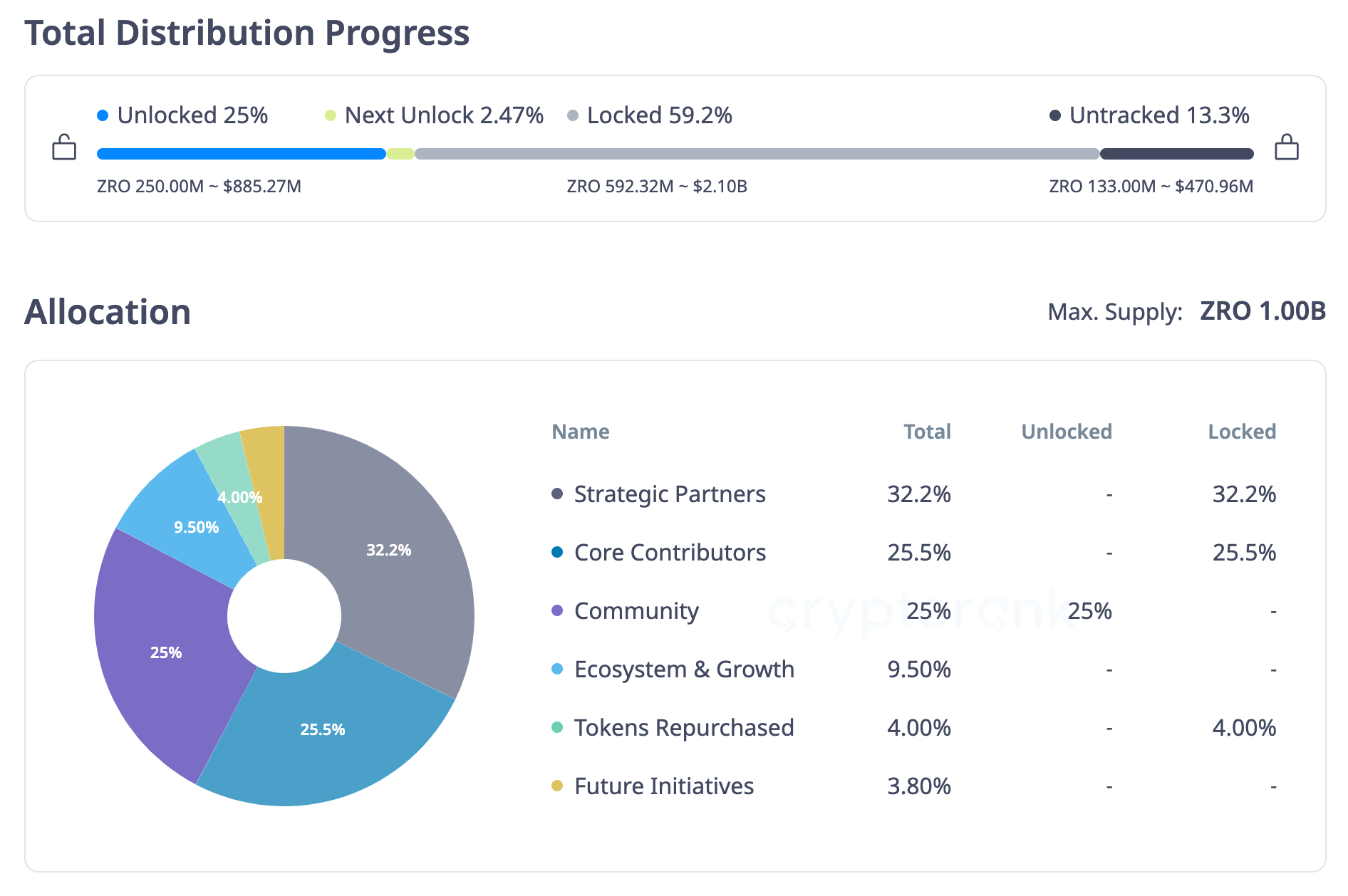Screen dimensions: 1348x896
Task: Click the Tokens Repurchased row name
Action: pos(684,728)
